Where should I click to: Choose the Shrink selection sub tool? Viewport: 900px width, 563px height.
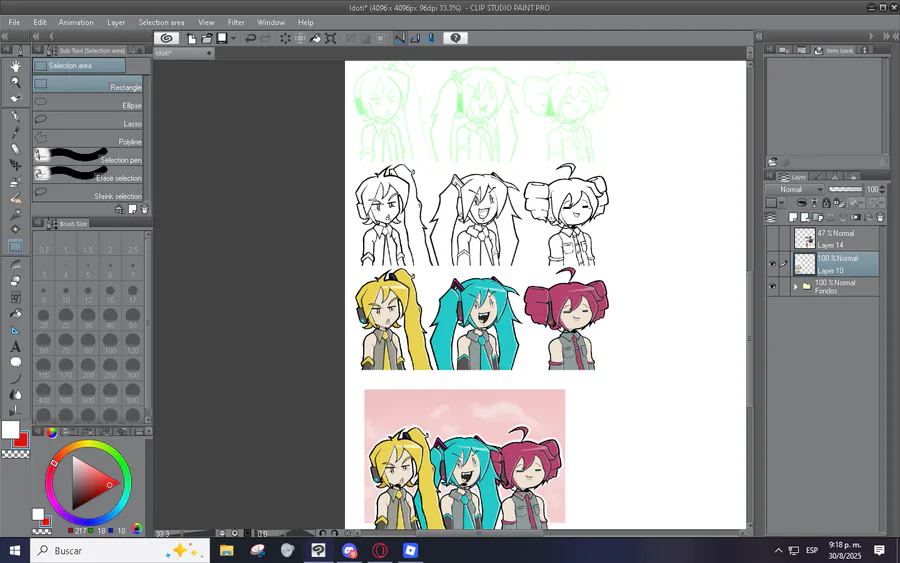(88, 193)
